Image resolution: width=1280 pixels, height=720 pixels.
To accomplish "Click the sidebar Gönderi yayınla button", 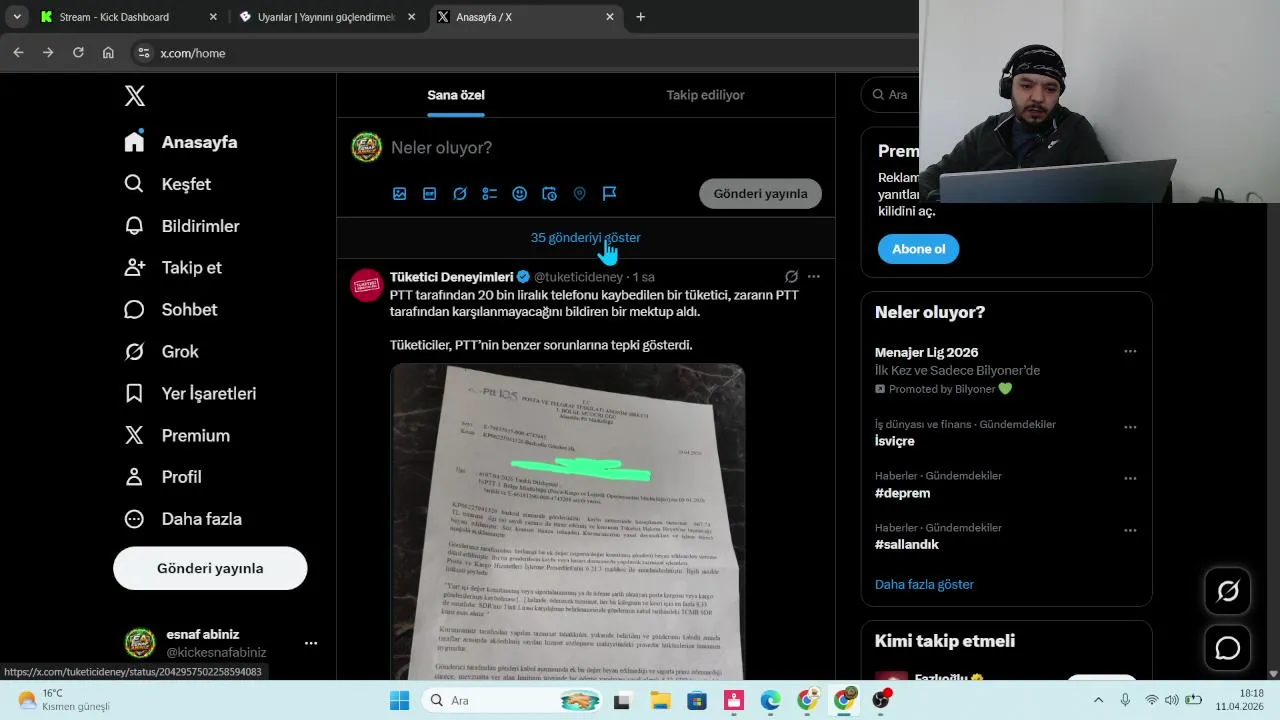I will point(210,568).
